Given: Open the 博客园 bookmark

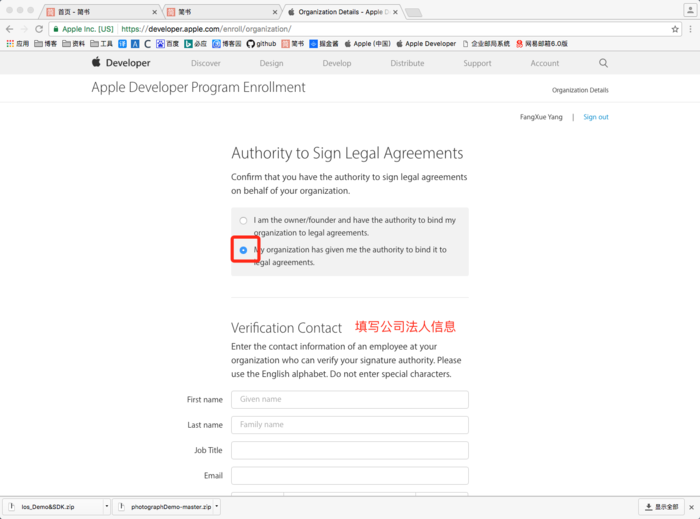Looking at the screenshot, I should 226,44.
